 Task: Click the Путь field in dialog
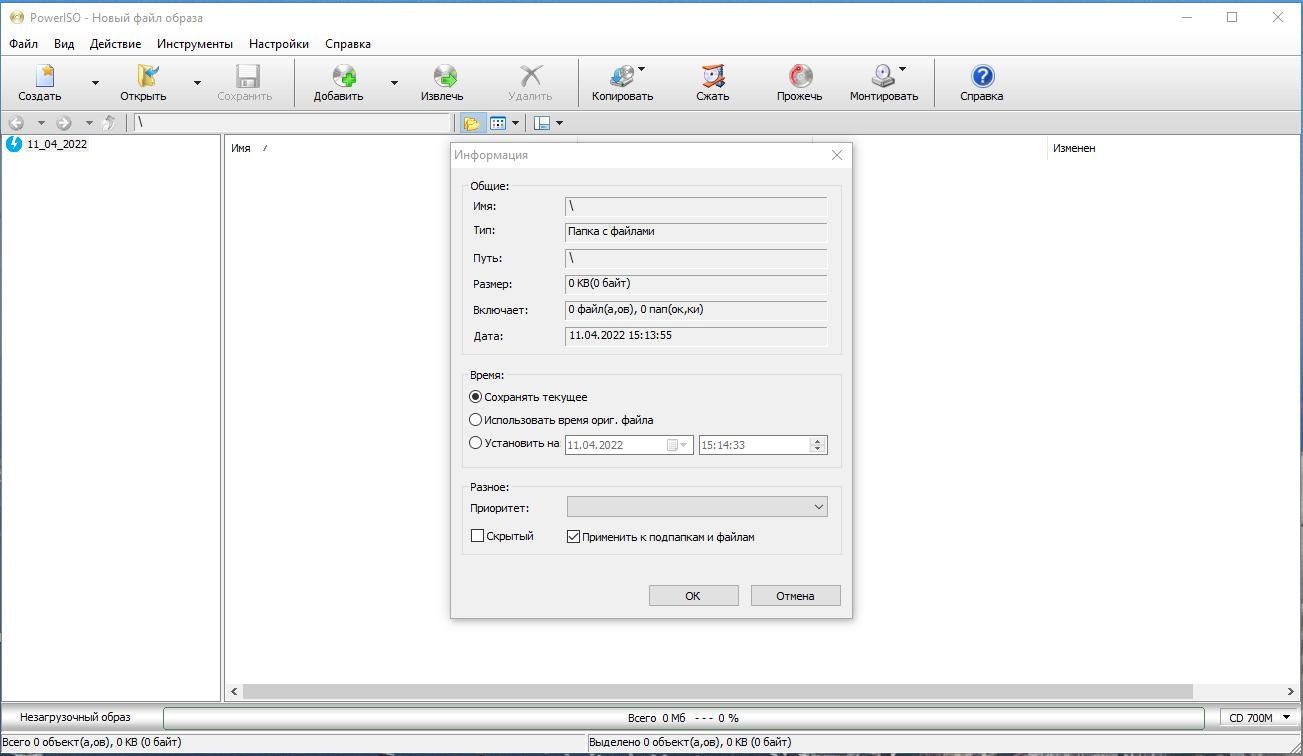pos(696,258)
